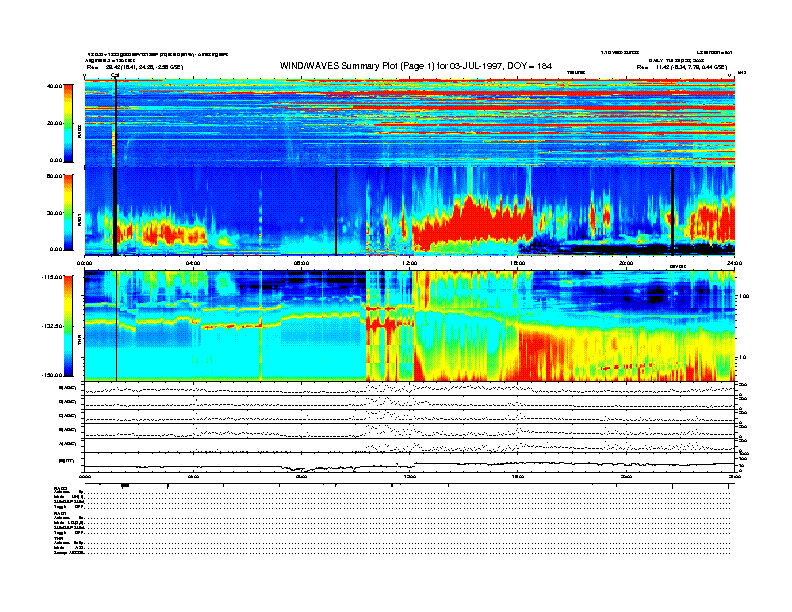Click the -132.50 label on TNR scale

coord(52,326)
